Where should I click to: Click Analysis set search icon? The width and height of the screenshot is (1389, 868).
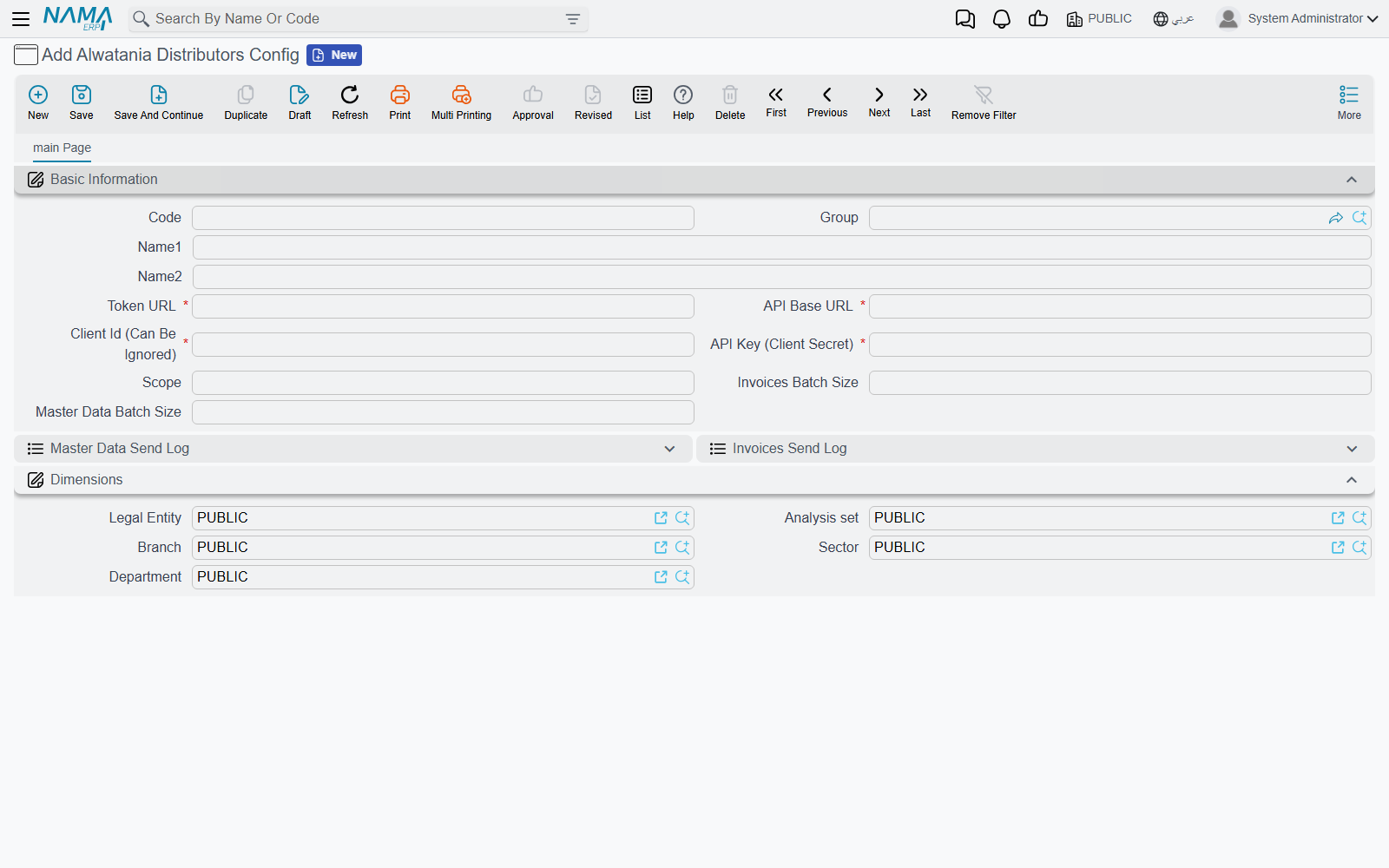pyautogui.click(x=1359, y=518)
